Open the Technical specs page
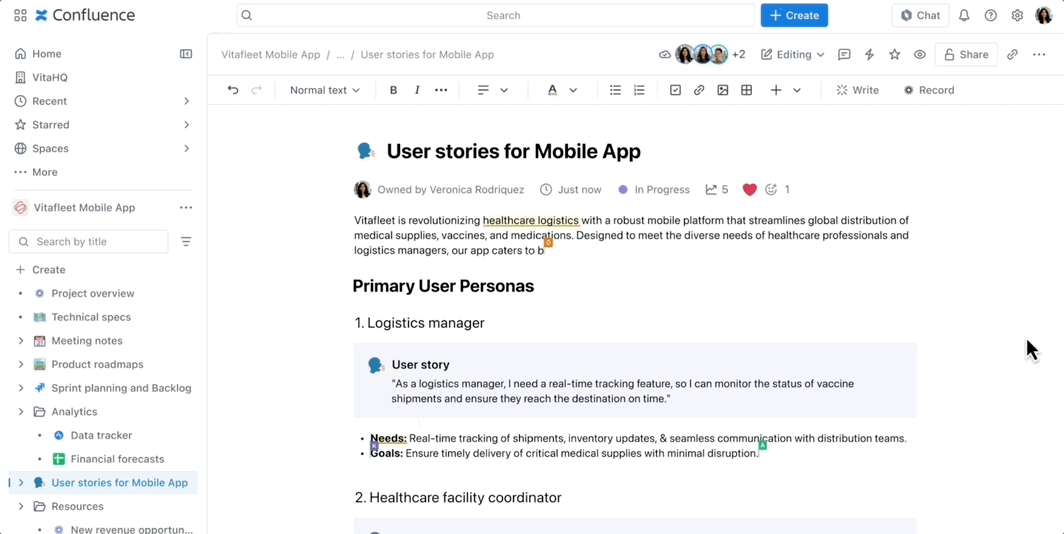Screen dimensions: 1064x534 91,317
